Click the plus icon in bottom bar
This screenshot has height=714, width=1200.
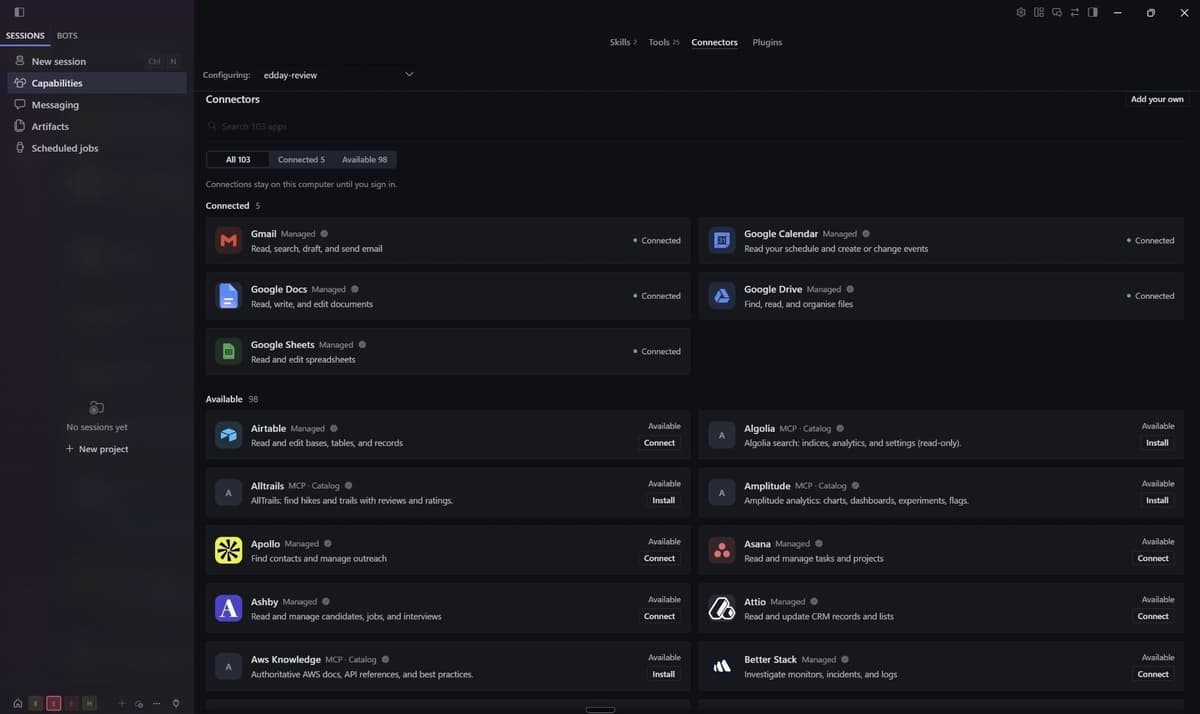[122, 703]
